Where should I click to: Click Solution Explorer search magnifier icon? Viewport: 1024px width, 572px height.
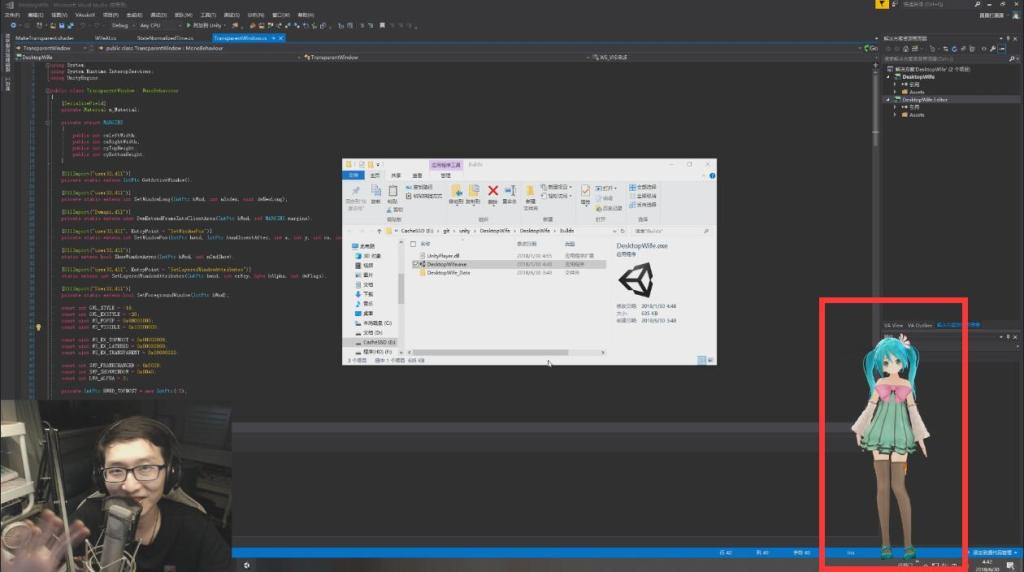(1012, 59)
